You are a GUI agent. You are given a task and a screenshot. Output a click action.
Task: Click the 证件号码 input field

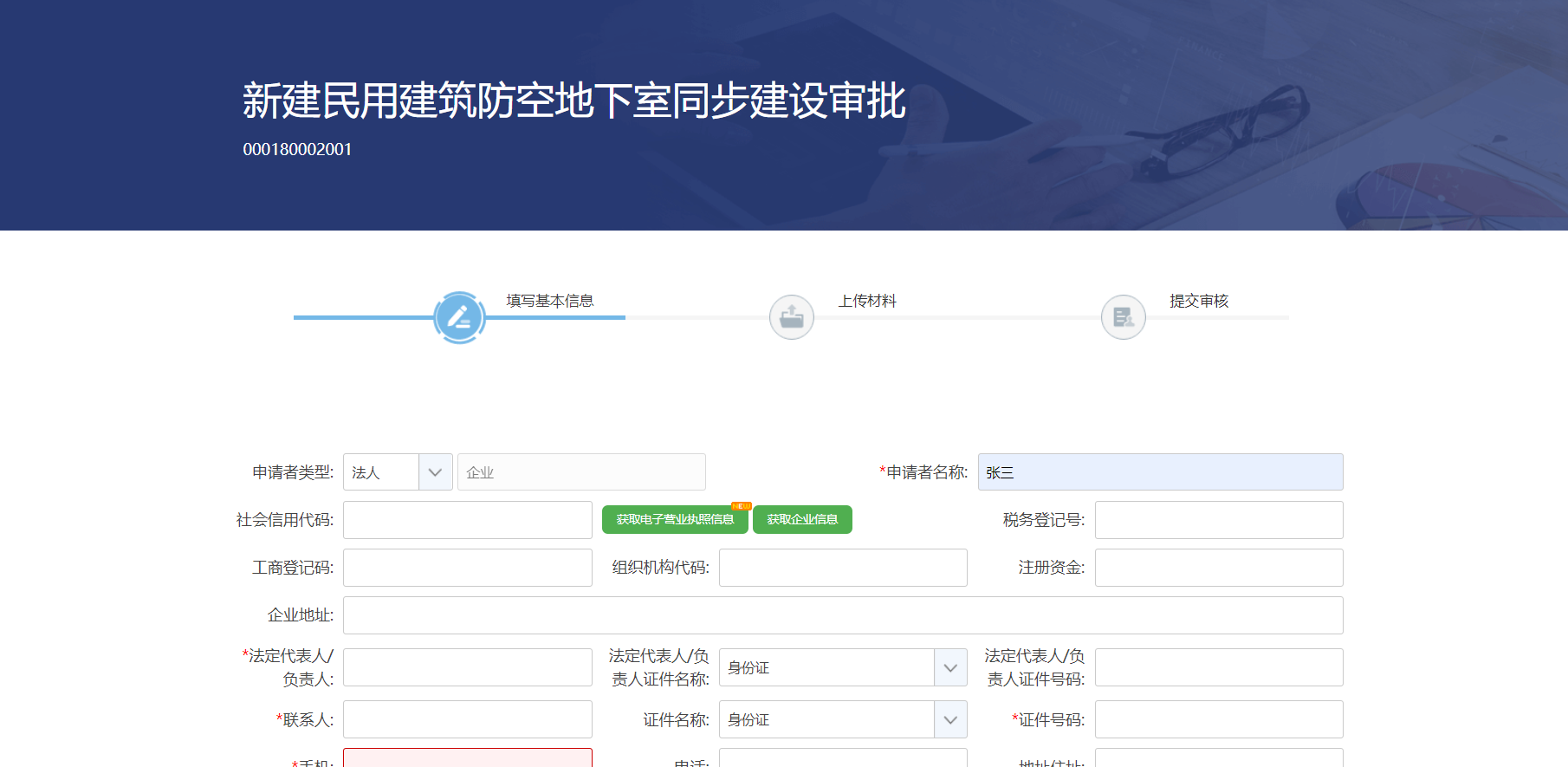tap(1219, 719)
